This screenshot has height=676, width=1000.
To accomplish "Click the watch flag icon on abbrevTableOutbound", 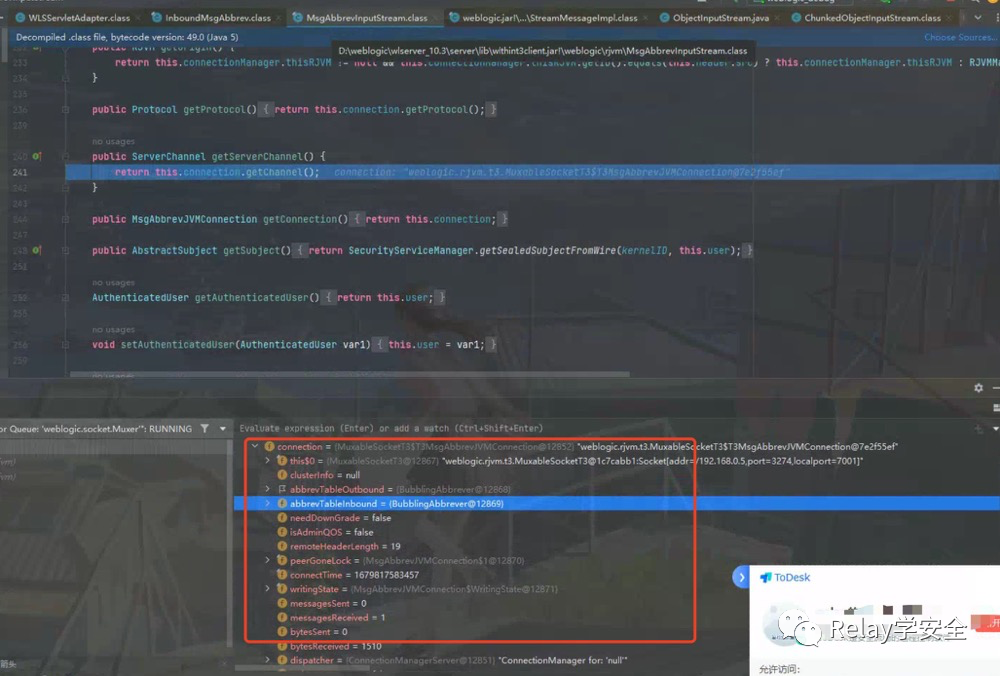I will (x=282, y=489).
